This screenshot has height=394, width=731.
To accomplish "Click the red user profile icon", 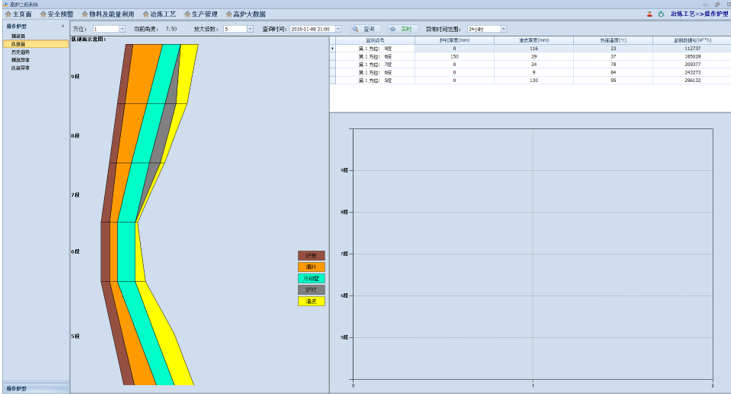I will pyautogui.click(x=649, y=14).
